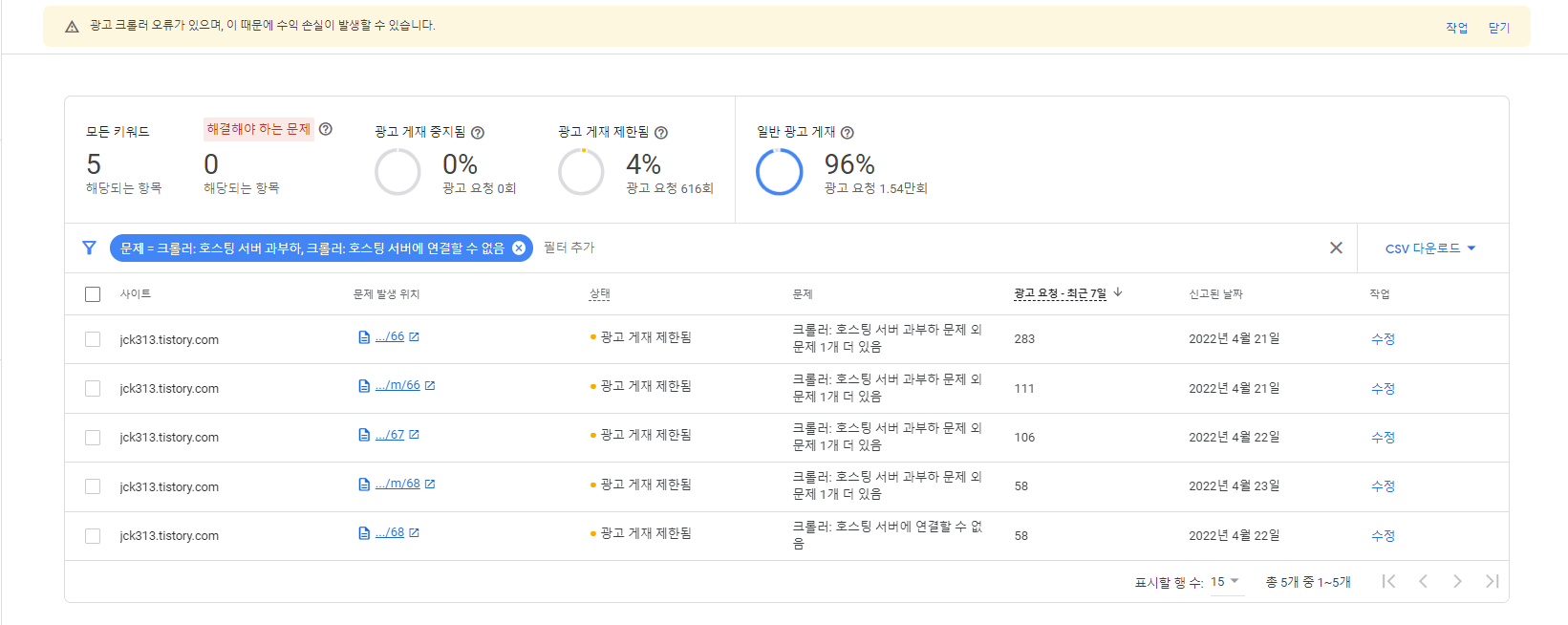
Task: Go to last page arrow
Action: [1492, 581]
